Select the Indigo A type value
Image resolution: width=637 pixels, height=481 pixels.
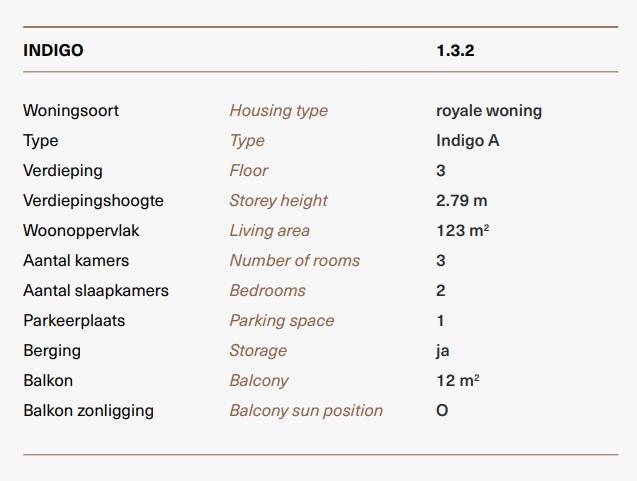pyautogui.click(x=468, y=141)
